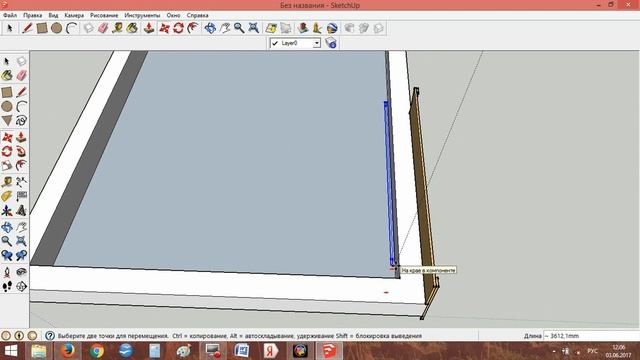Open the Инструменты menu

(x=142, y=15)
